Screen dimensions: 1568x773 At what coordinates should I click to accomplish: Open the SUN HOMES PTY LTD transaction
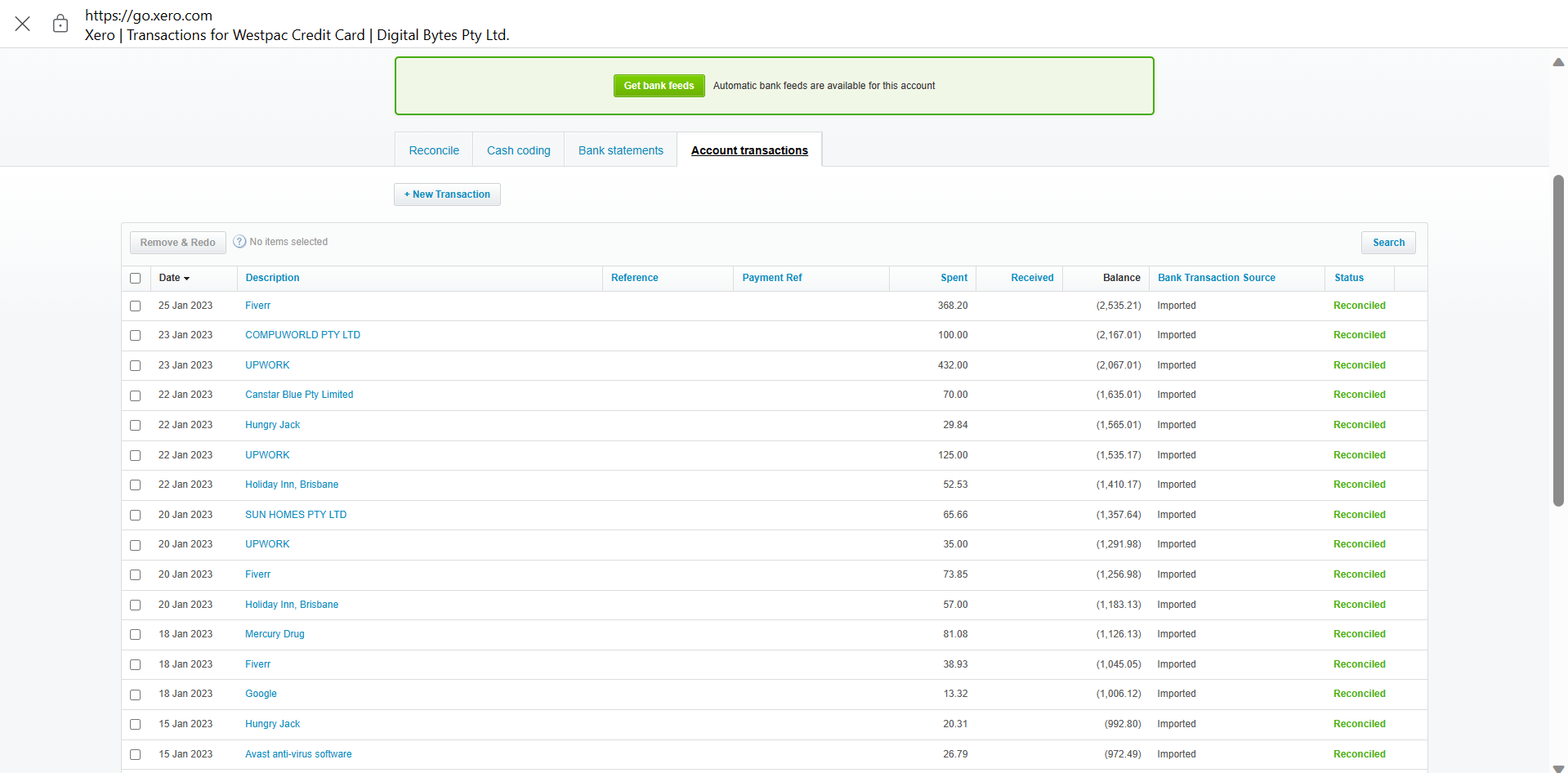pyautogui.click(x=296, y=515)
